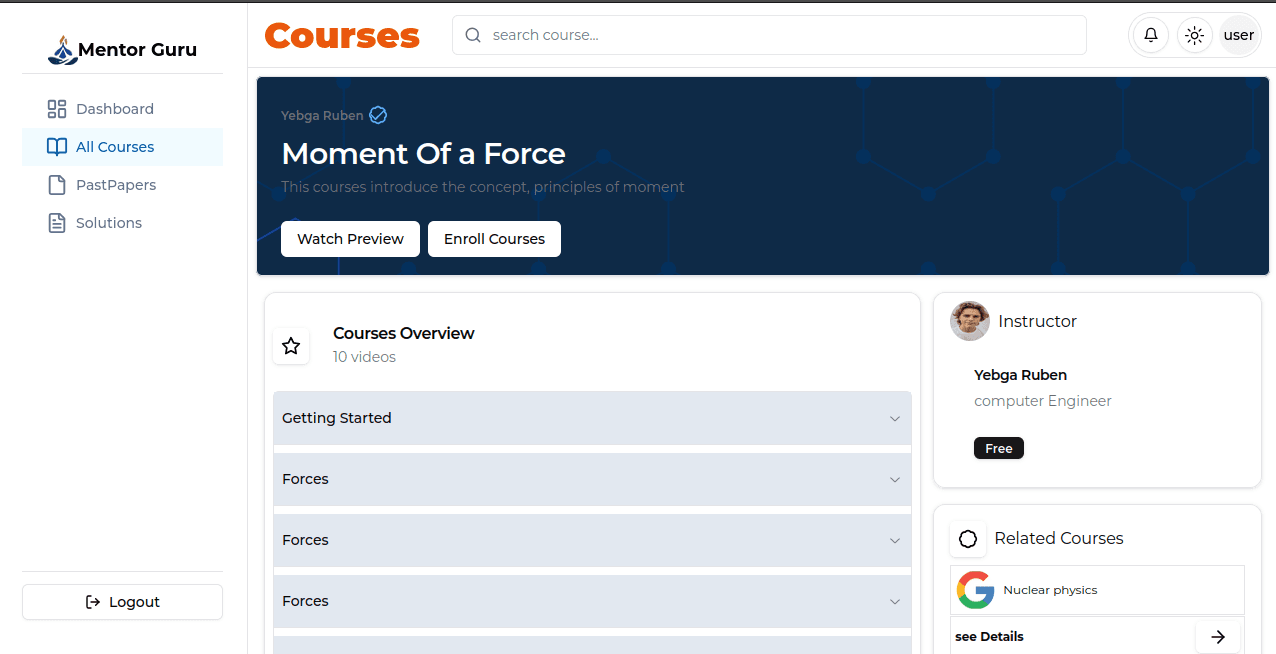
Task: Click the Nuclear physics course name
Action: pyautogui.click(x=1050, y=590)
